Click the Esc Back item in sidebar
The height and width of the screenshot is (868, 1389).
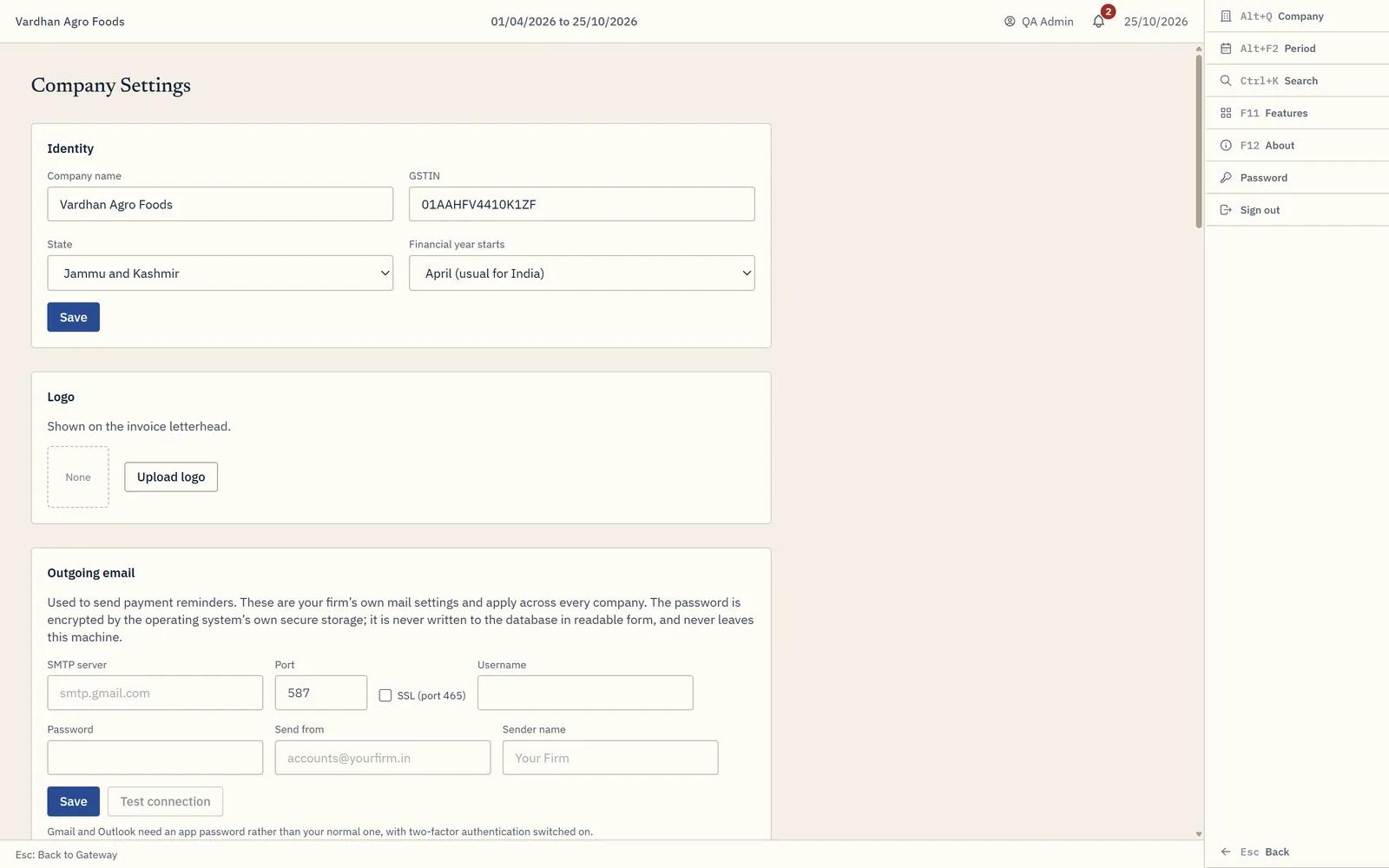tap(1297, 852)
